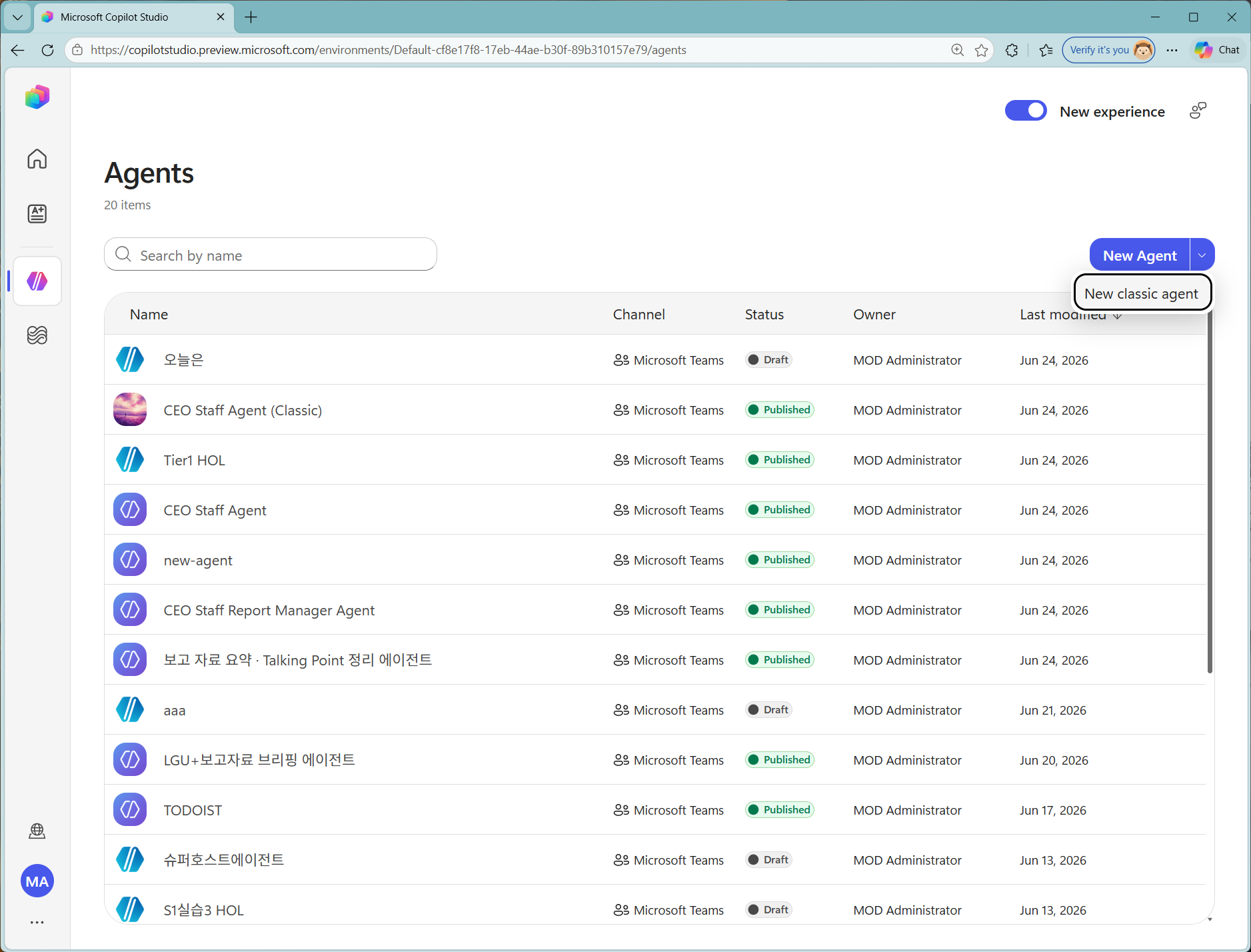This screenshot has height=952, width=1251.
Task: Open the sidebar more options ellipsis
Action: click(x=37, y=923)
